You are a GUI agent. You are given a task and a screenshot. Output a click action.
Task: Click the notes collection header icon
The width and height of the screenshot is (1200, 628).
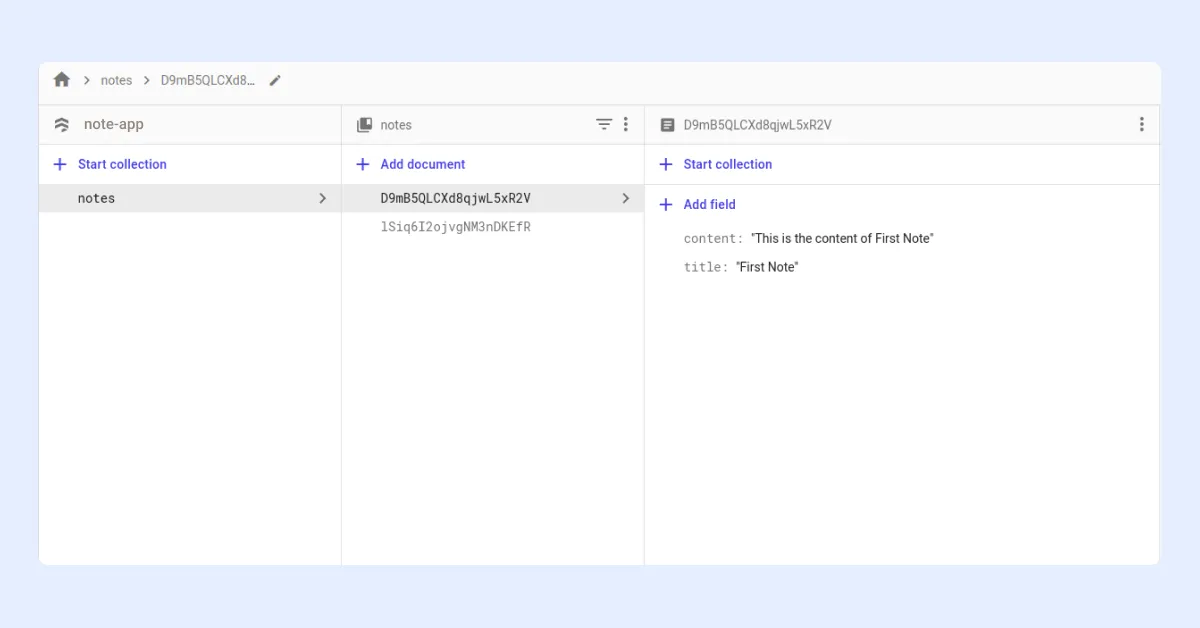tap(364, 125)
